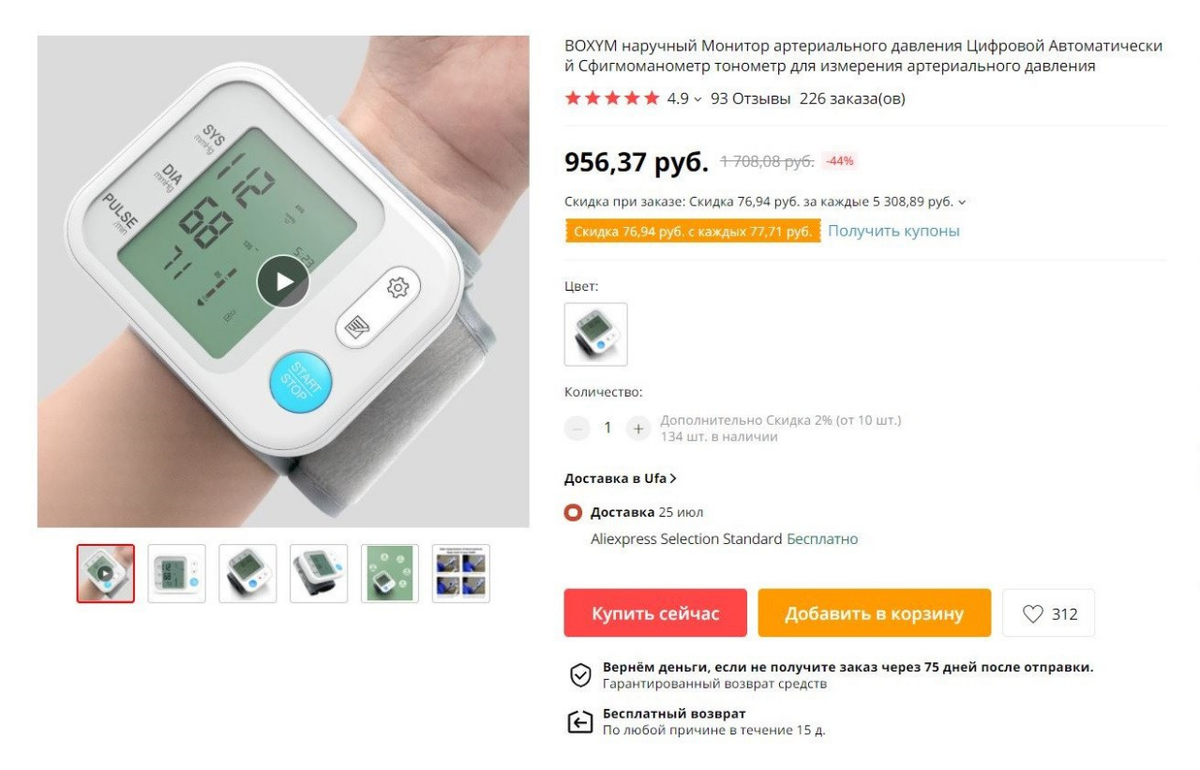Select the first video thumbnail

[106, 573]
